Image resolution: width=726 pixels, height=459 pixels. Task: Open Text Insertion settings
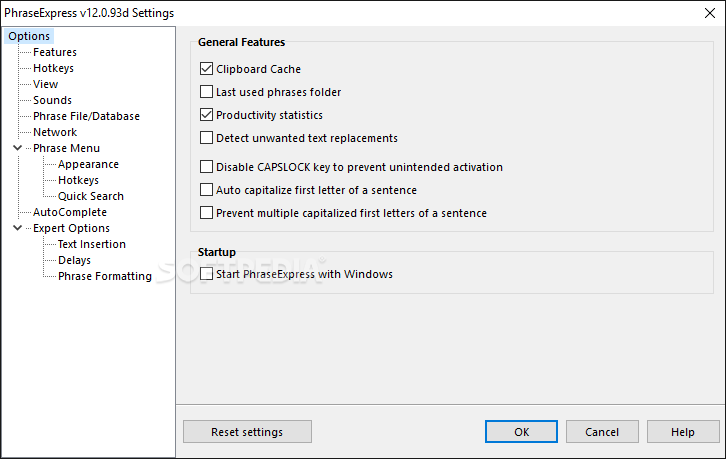tap(91, 244)
